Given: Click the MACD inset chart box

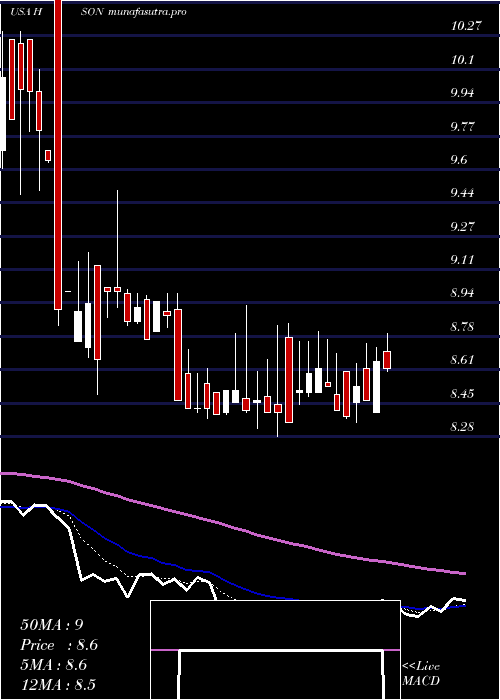Looking at the screenshot, I should coord(275,650).
